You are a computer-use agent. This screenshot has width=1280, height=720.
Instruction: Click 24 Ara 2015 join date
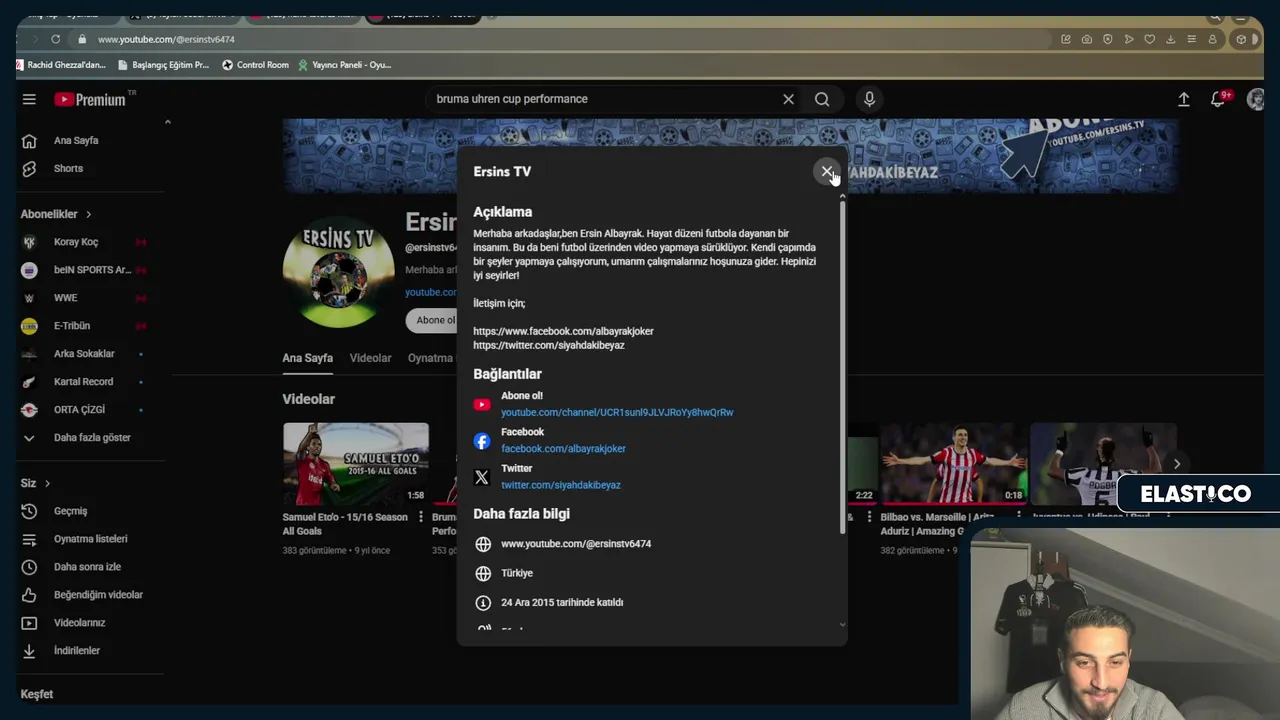(562, 603)
